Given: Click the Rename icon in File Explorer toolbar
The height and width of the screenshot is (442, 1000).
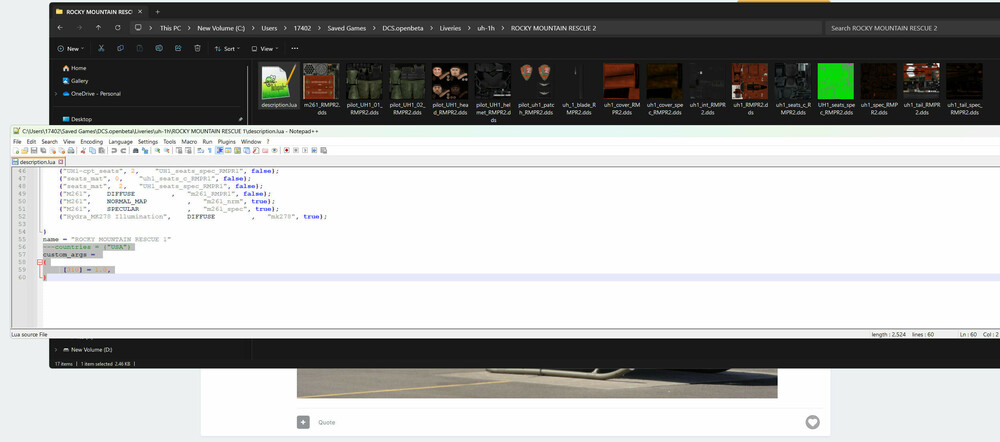Looking at the screenshot, I should (x=159, y=48).
